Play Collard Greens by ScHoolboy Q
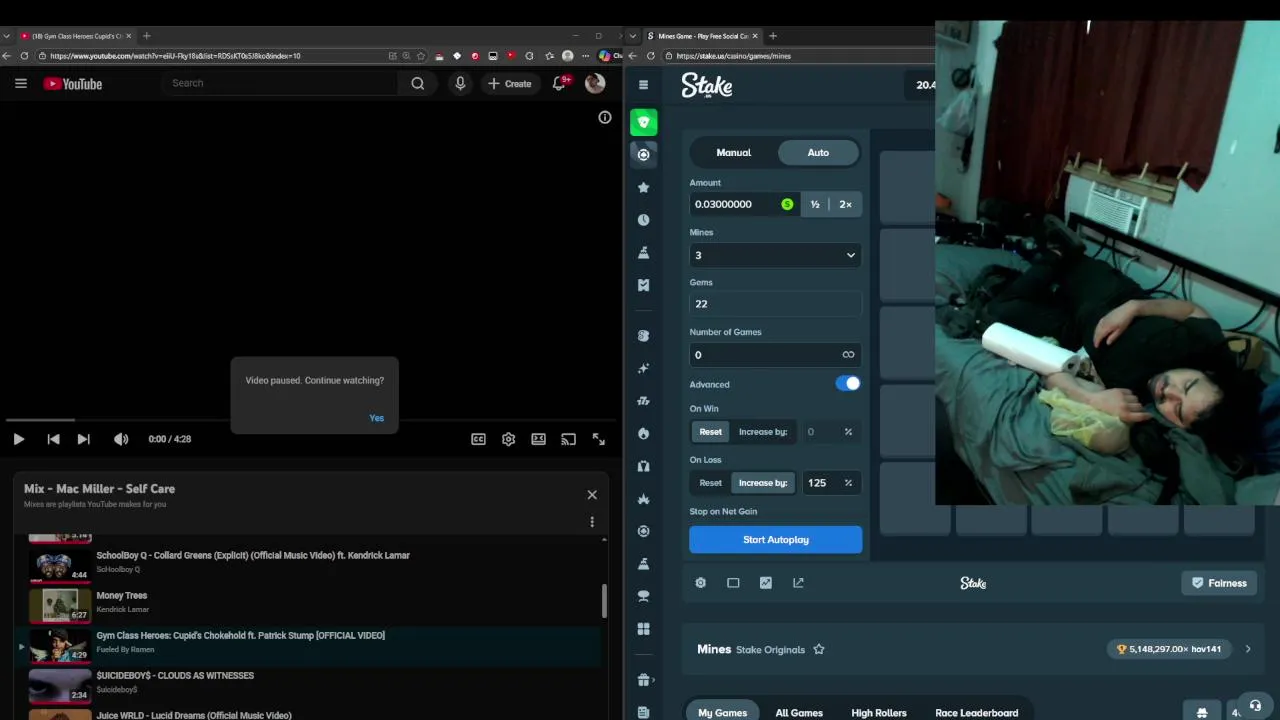1280x720 pixels. (314, 564)
